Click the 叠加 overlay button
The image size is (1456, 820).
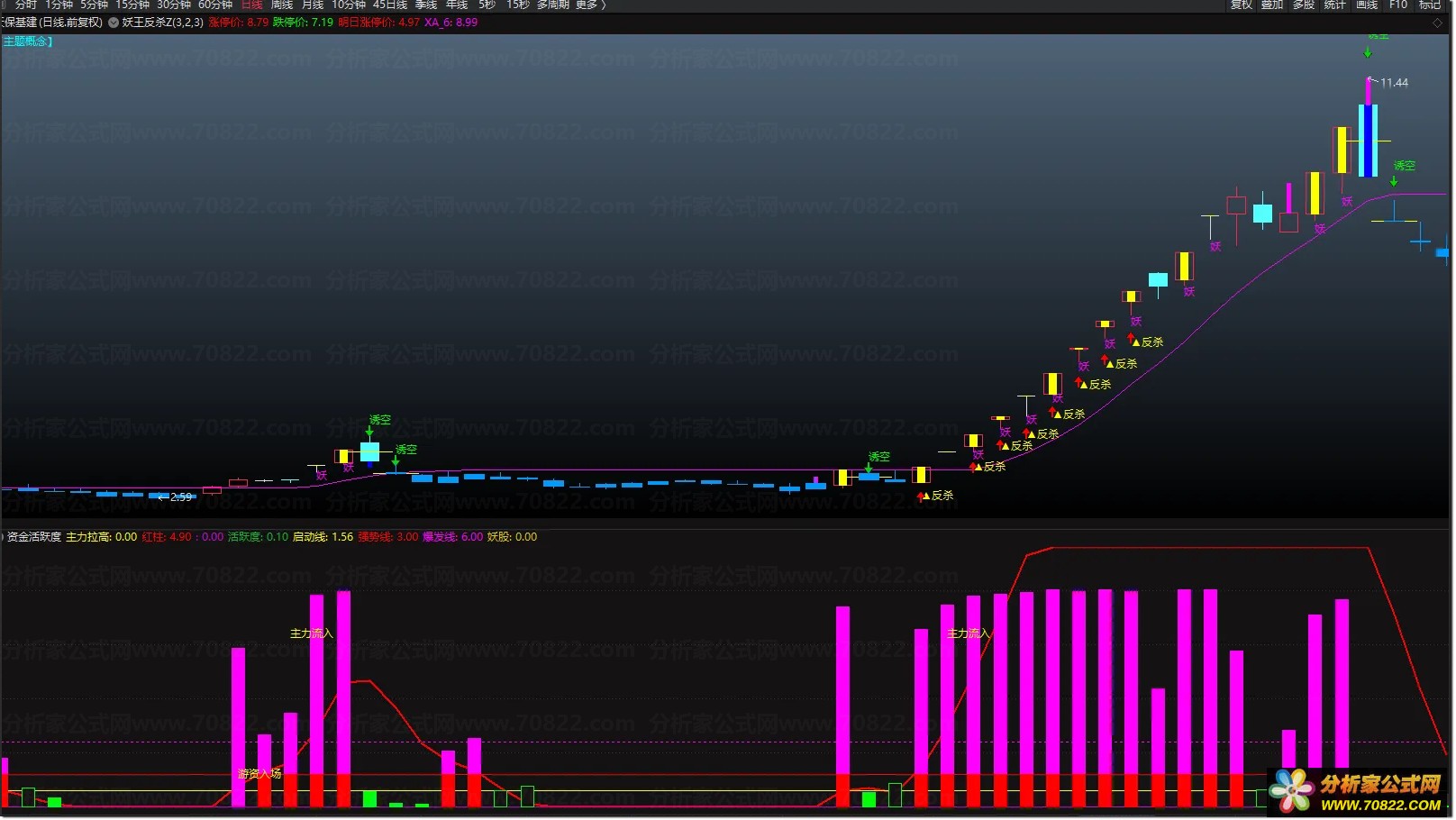[x=1272, y=5]
